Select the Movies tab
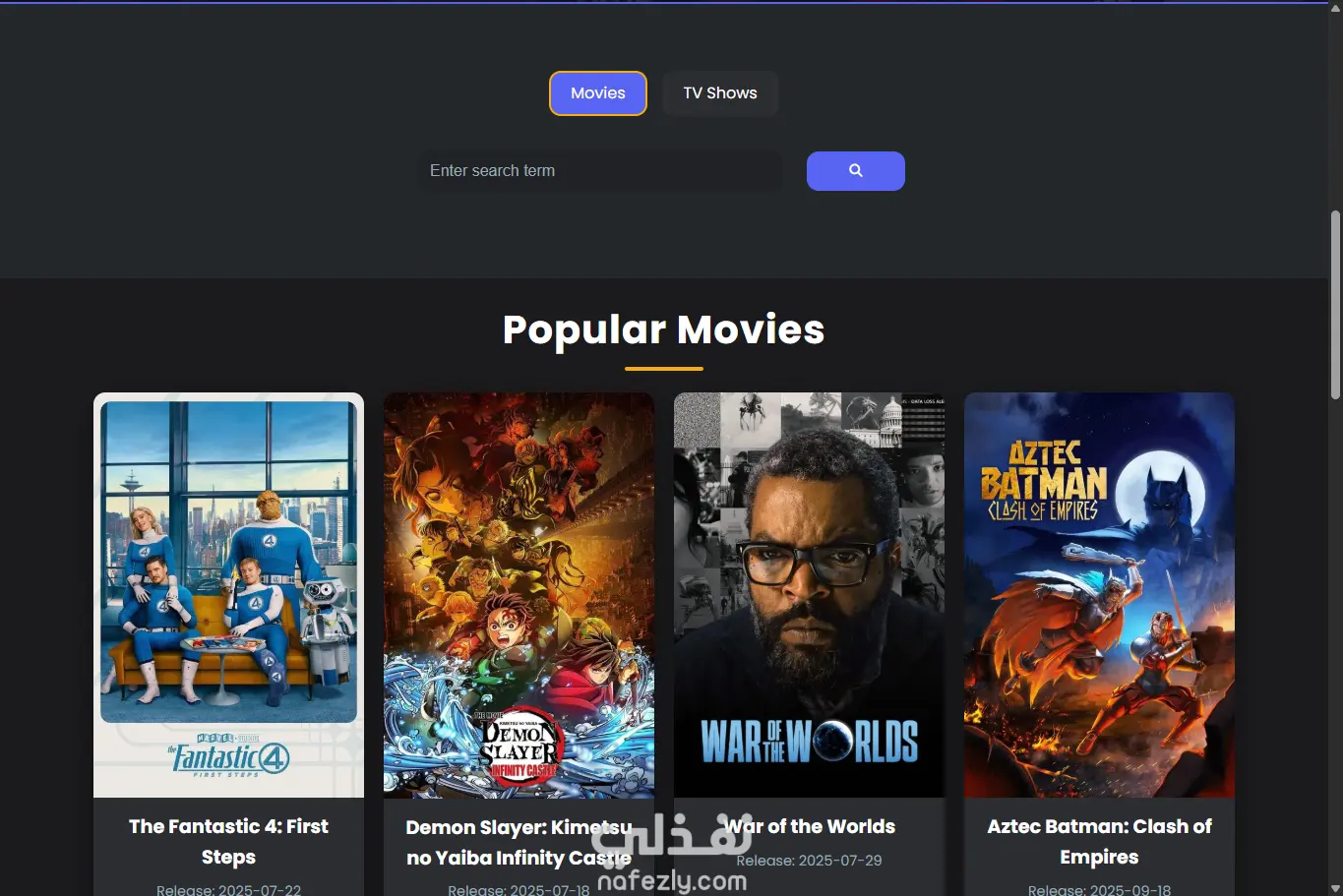Image resolution: width=1343 pixels, height=896 pixels. click(598, 93)
